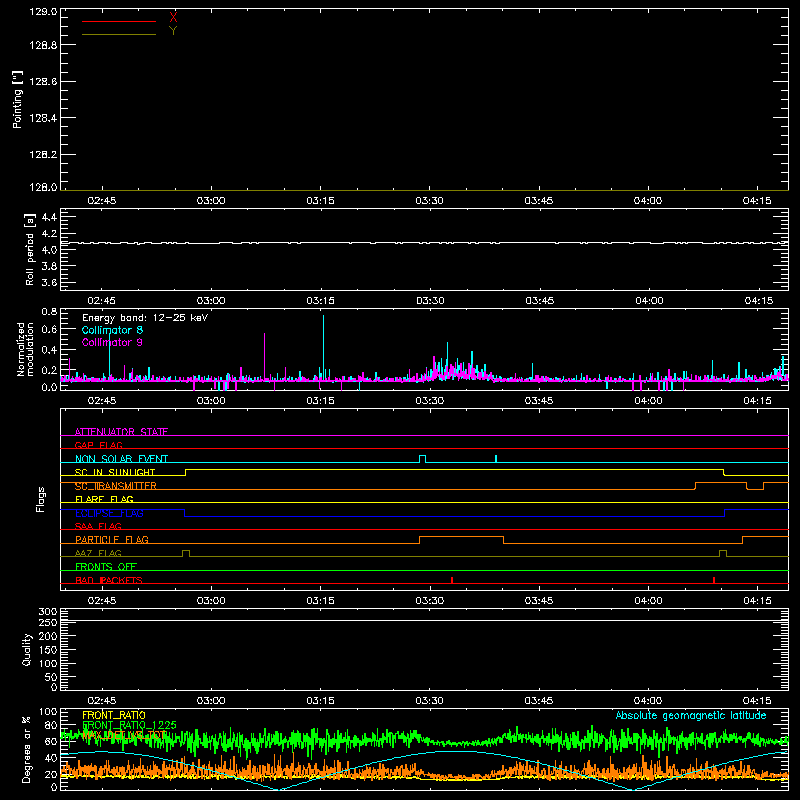The height and width of the screenshot is (800, 800).
Task: Click the 'Degrees or %' axis title
Action: 27,749
